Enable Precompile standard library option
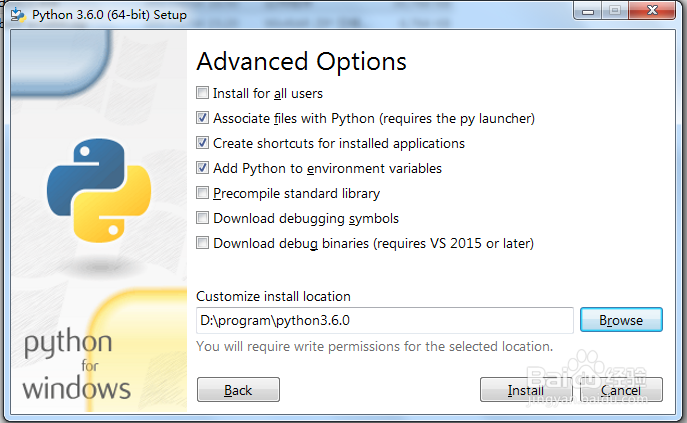This screenshot has height=423, width=687. pos(202,193)
